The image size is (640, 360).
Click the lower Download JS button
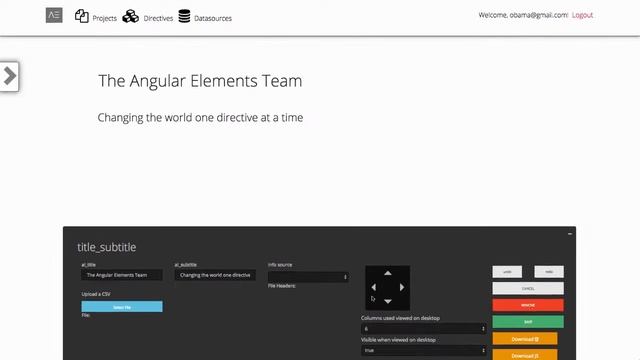(525, 355)
